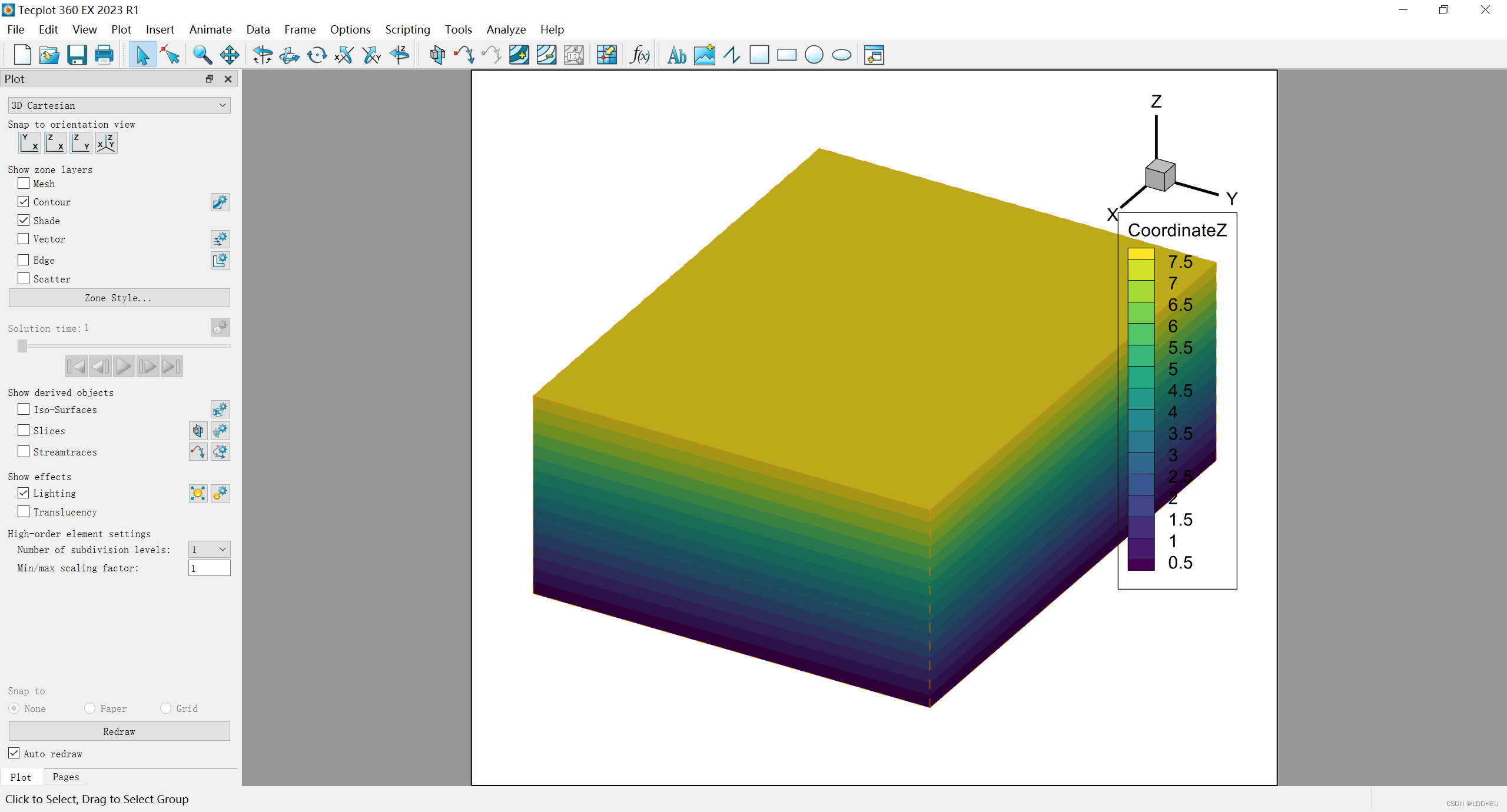Open the f(x) data alter tool

pos(639,55)
